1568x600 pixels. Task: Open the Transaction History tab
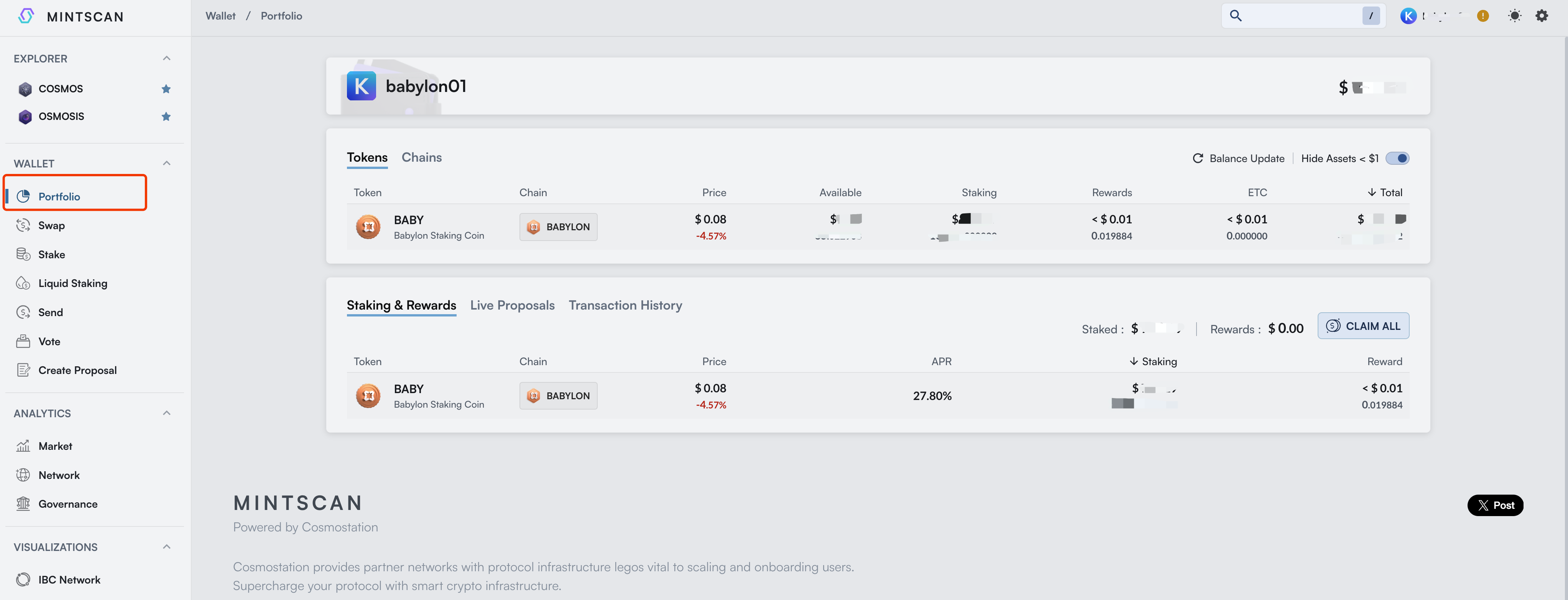click(x=625, y=305)
